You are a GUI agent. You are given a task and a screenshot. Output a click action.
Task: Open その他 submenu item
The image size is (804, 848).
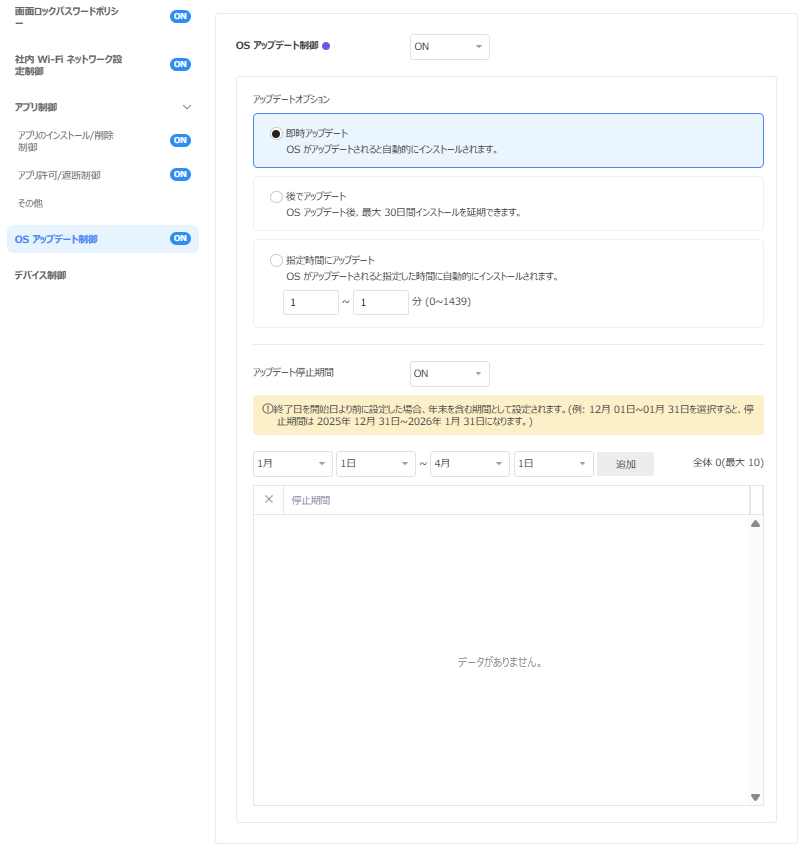pos(30,203)
